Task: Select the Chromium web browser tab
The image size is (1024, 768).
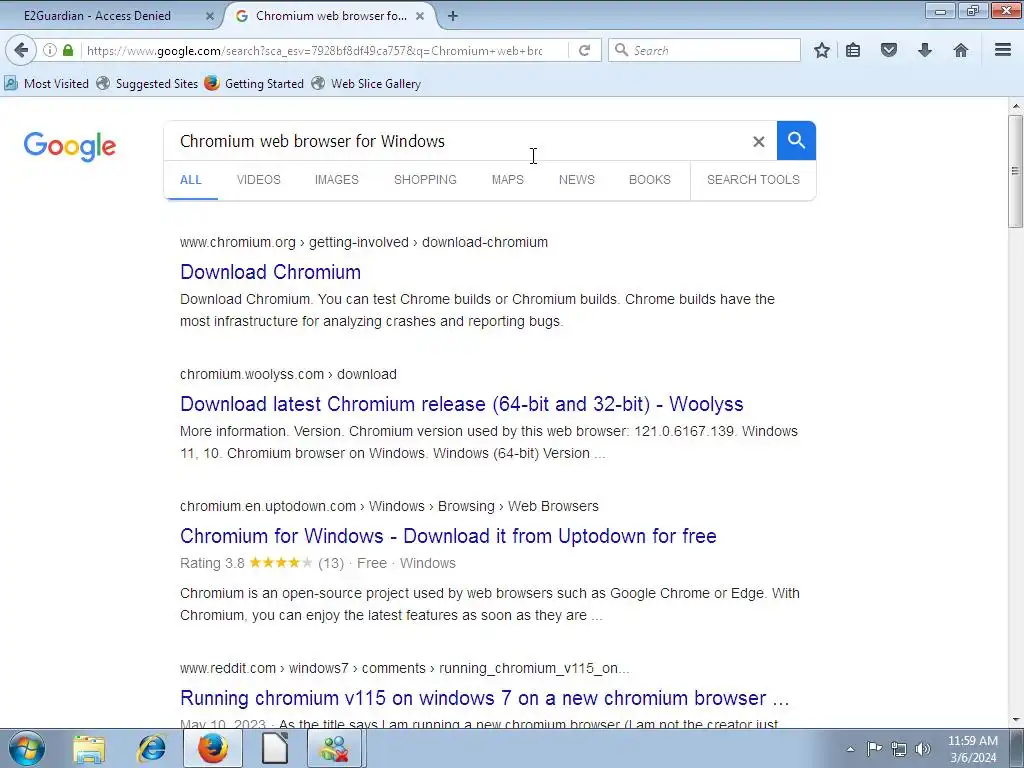Action: pos(330,16)
